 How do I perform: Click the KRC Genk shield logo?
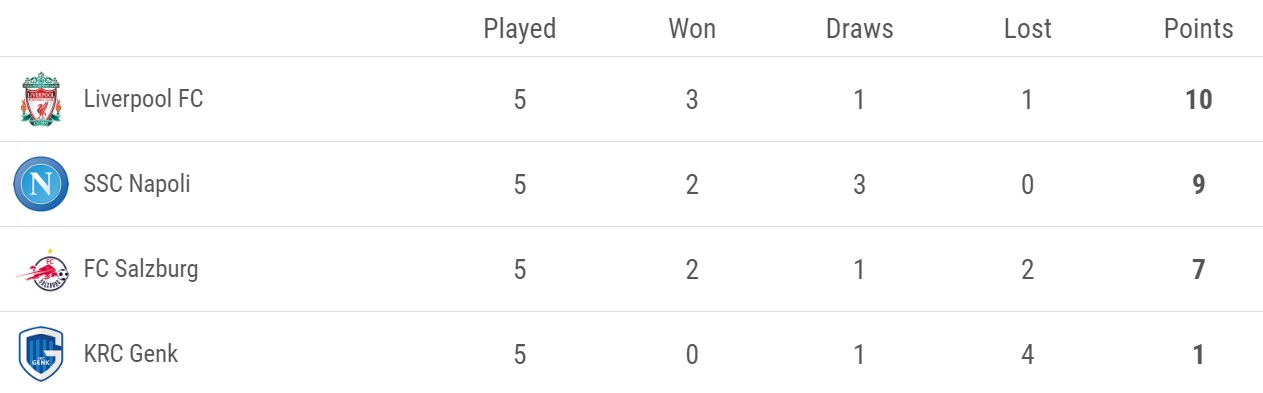(x=41, y=354)
